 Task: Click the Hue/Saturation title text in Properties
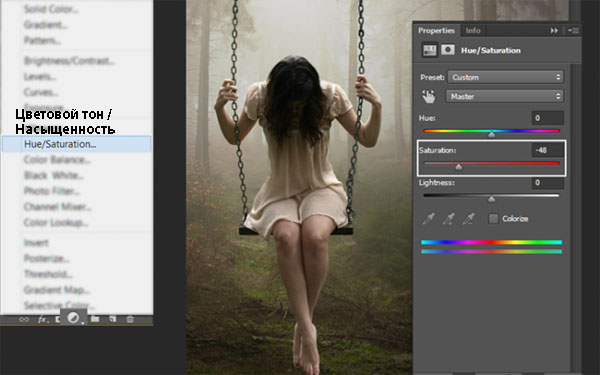491,50
